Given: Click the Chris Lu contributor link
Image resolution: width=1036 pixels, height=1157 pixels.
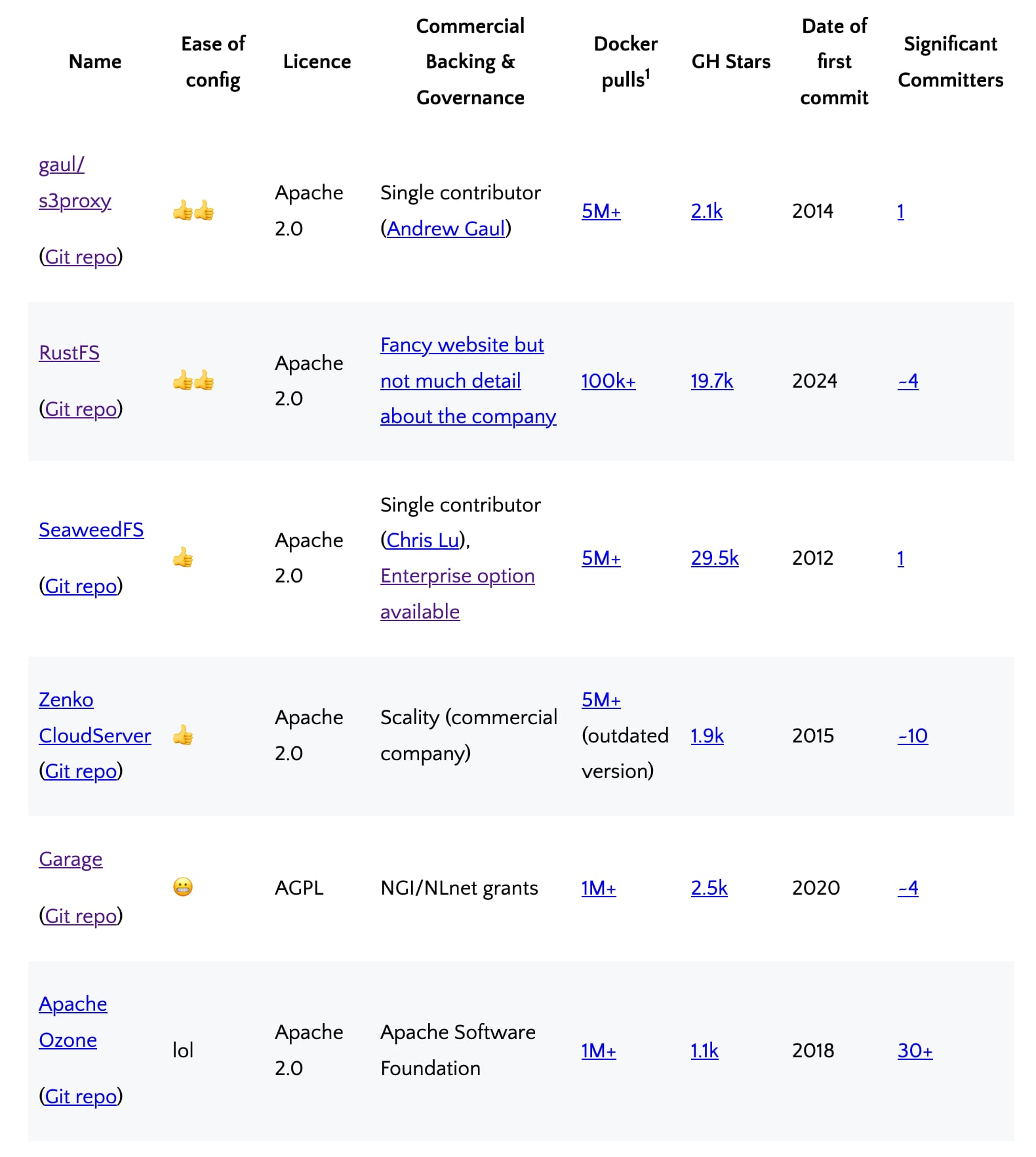Looking at the screenshot, I should pos(423,540).
